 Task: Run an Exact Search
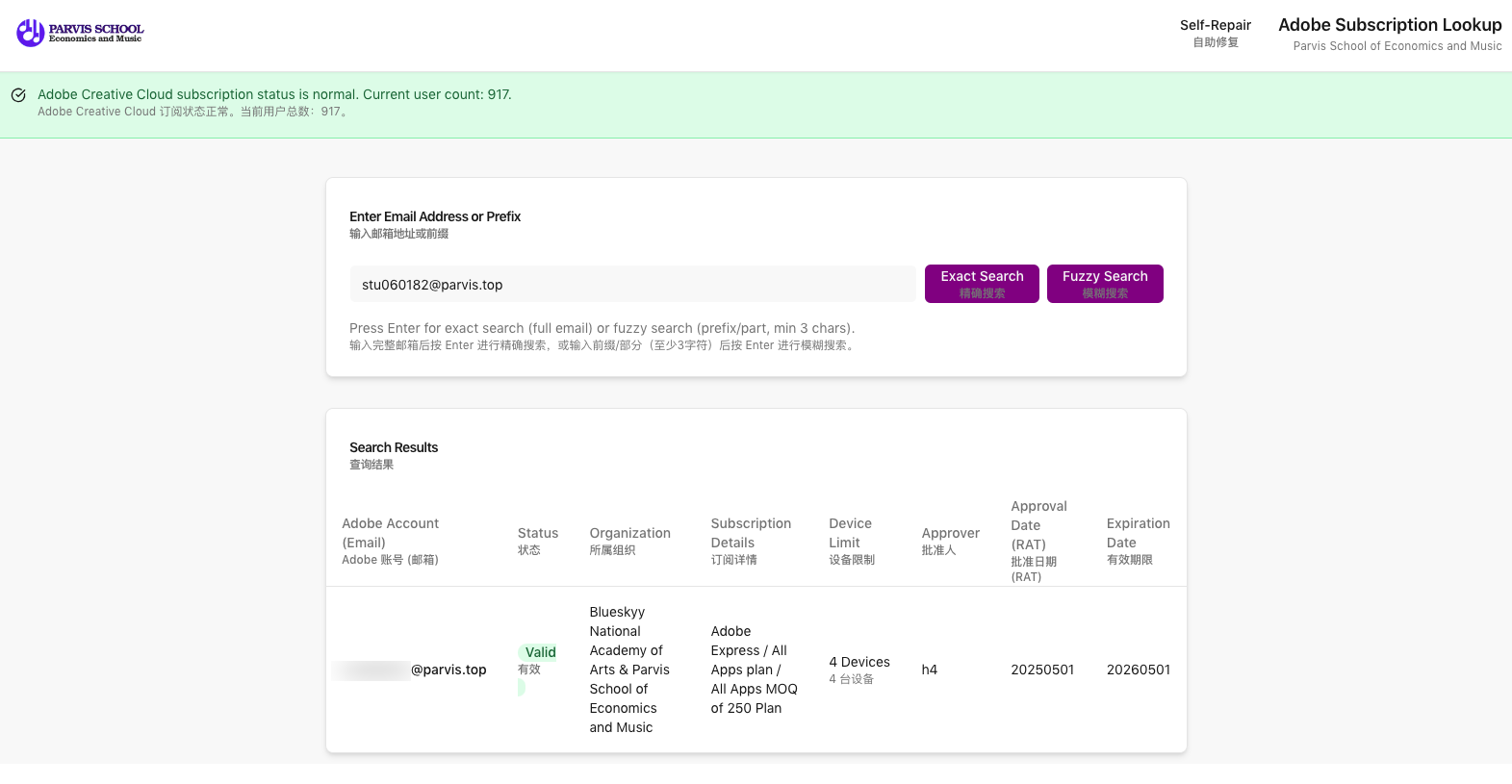coord(982,284)
